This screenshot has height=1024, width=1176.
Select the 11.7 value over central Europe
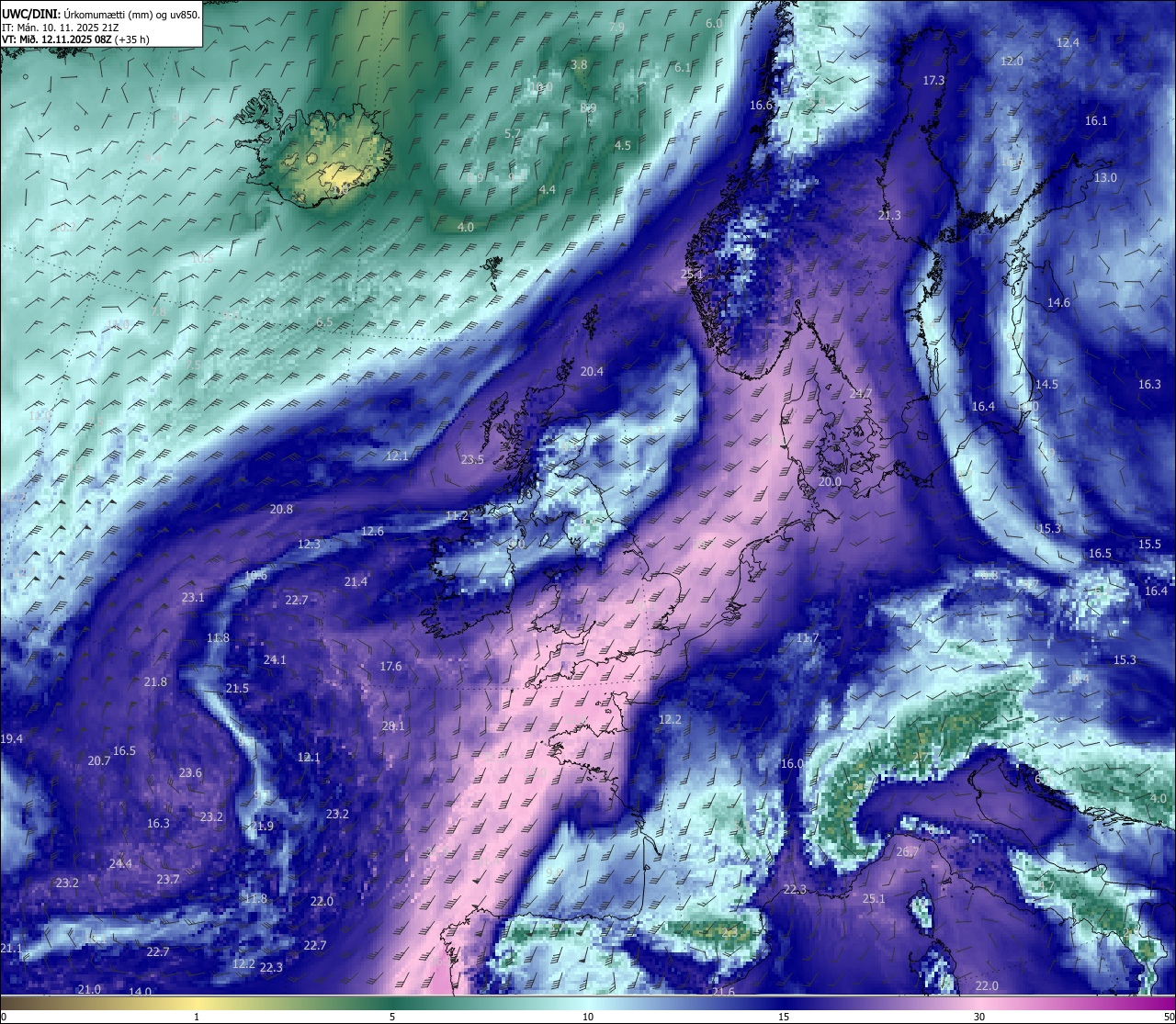(807, 637)
